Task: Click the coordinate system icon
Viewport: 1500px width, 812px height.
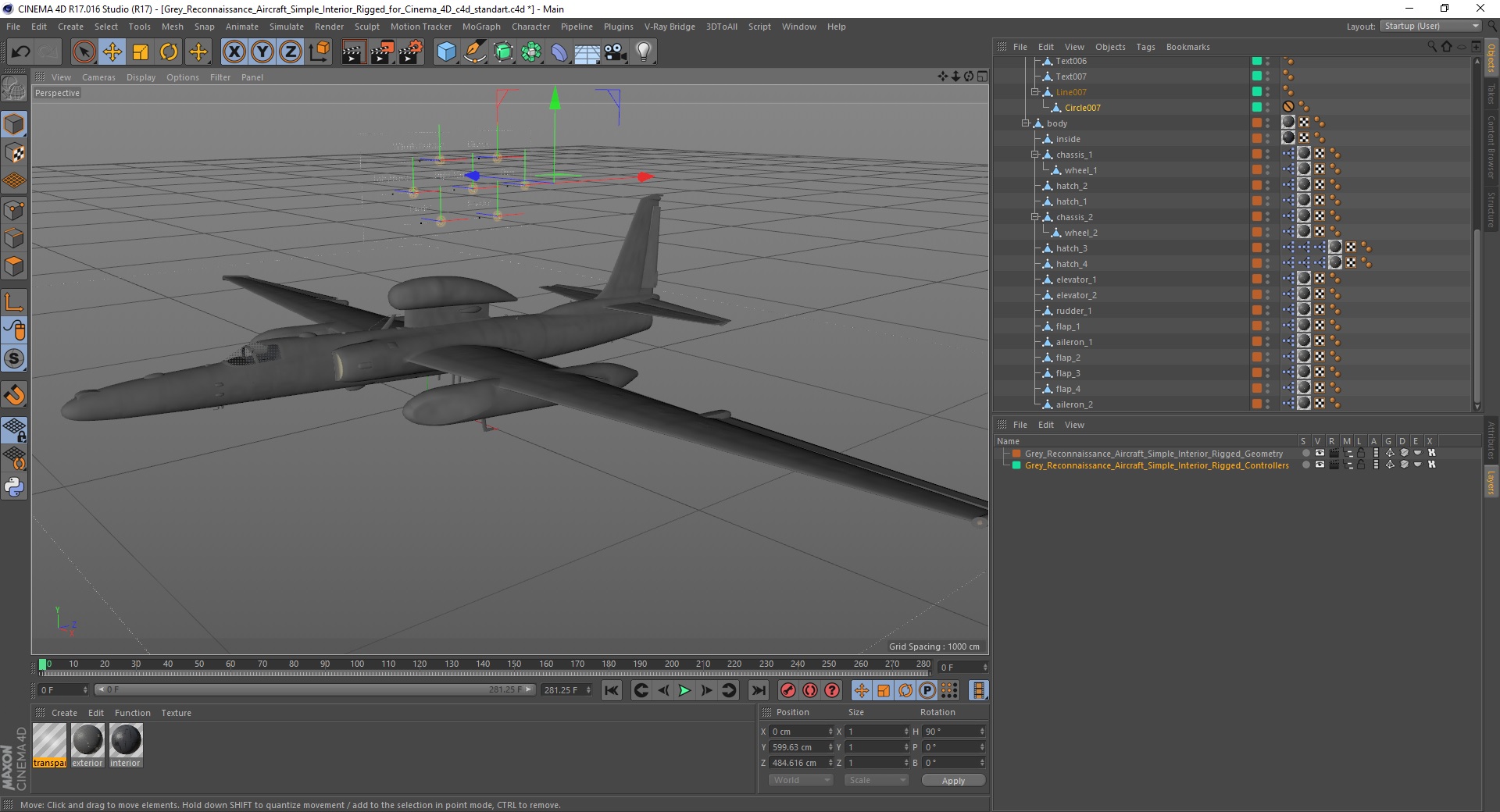Action: pos(319,52)
